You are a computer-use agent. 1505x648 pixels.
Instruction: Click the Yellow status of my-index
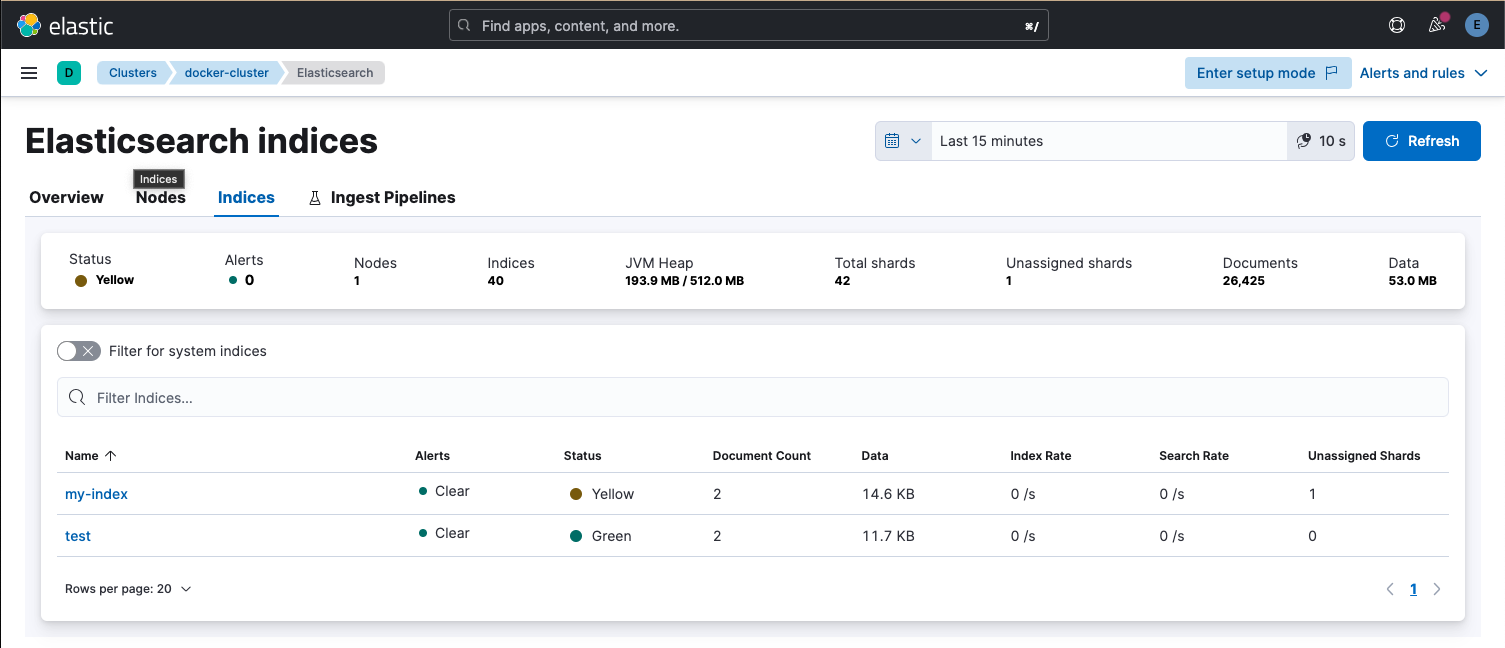click(x=602, y=494)
